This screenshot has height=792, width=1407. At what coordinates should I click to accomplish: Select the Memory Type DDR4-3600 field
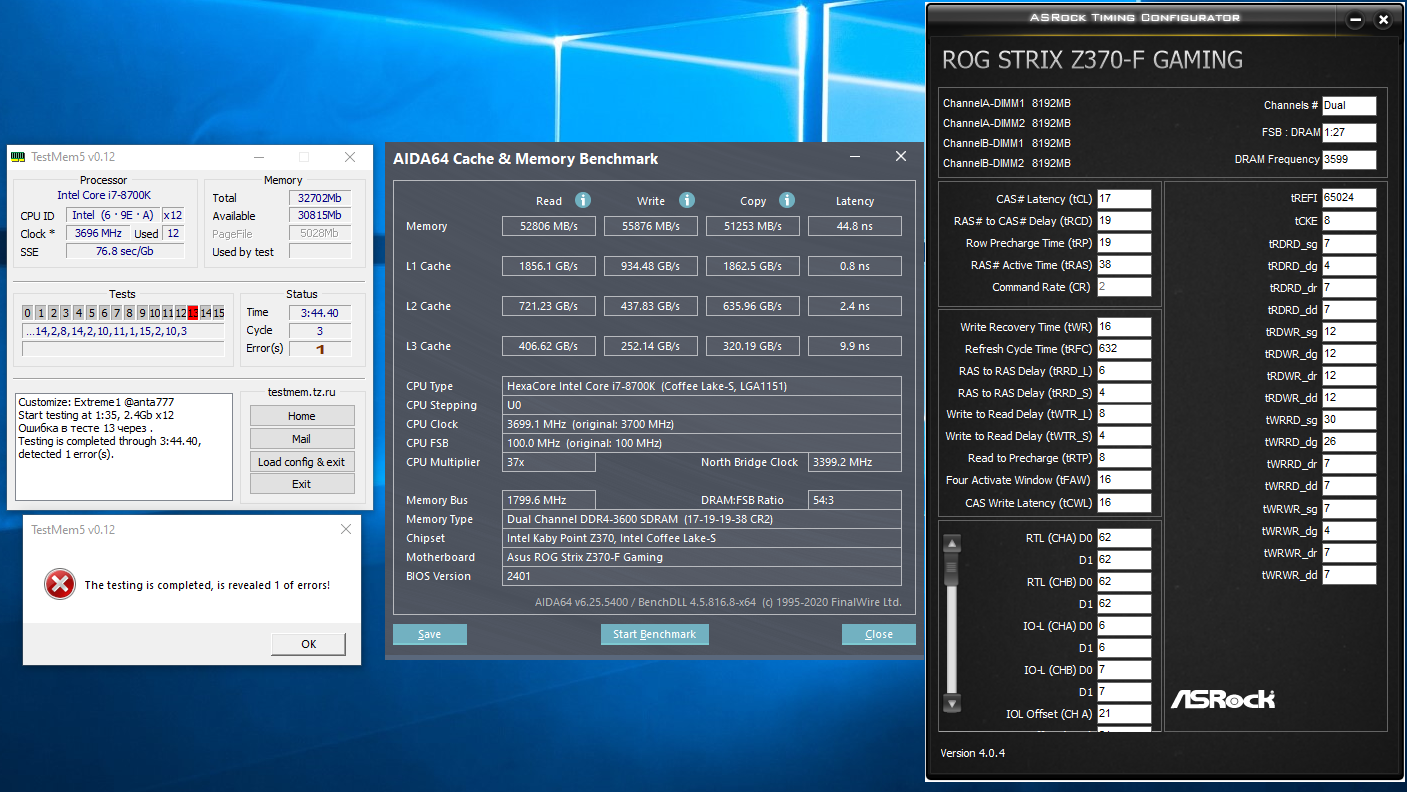pyautogui.click(x=702, y=519)
